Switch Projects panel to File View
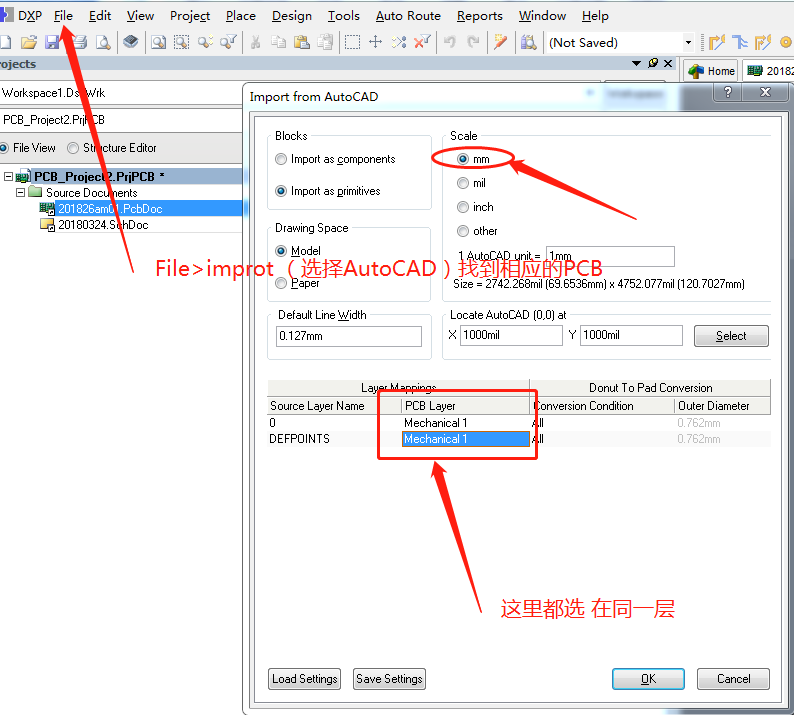Screen dimensions: 794x715 coord(4,148)
